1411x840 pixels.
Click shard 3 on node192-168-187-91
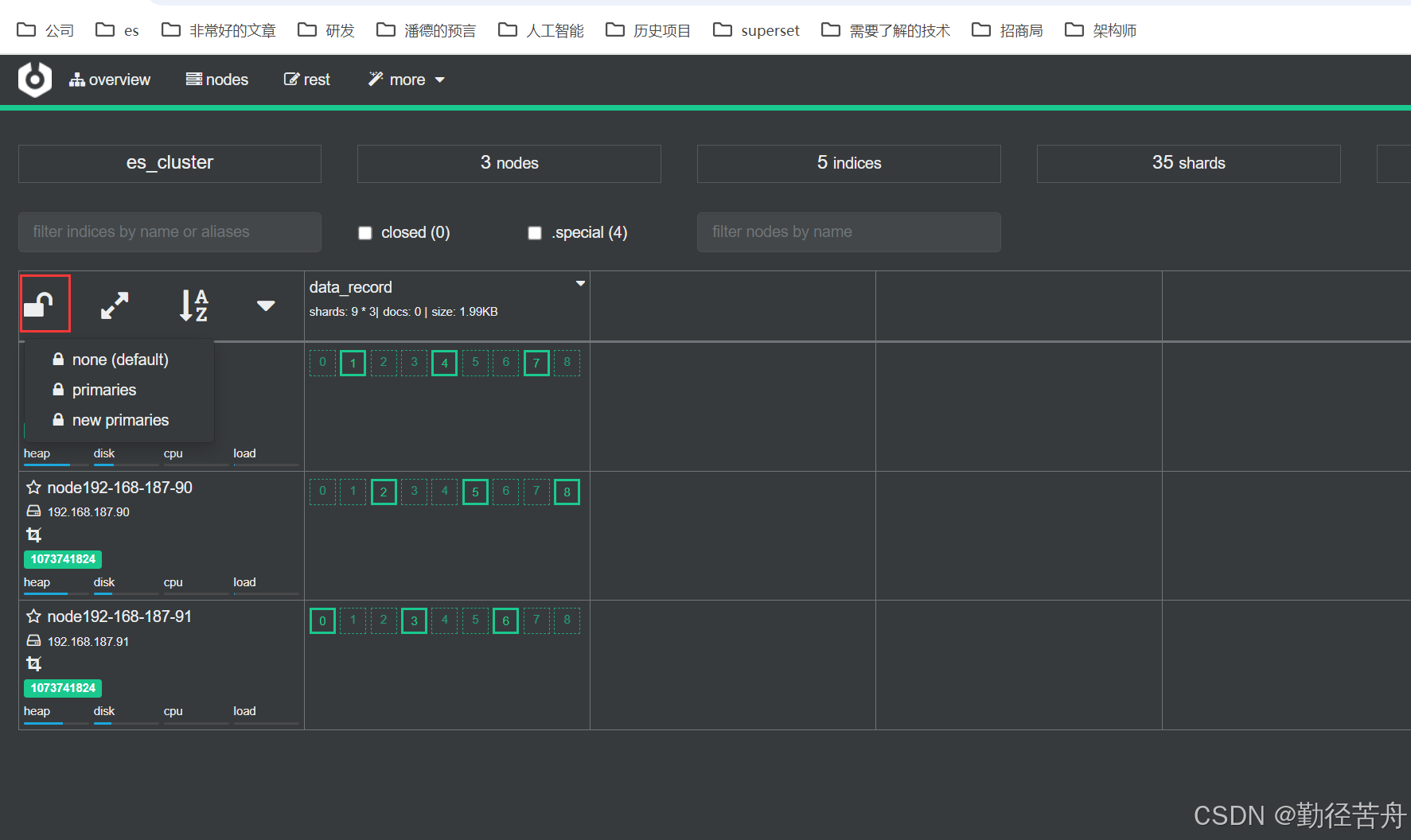coord(414,621)
